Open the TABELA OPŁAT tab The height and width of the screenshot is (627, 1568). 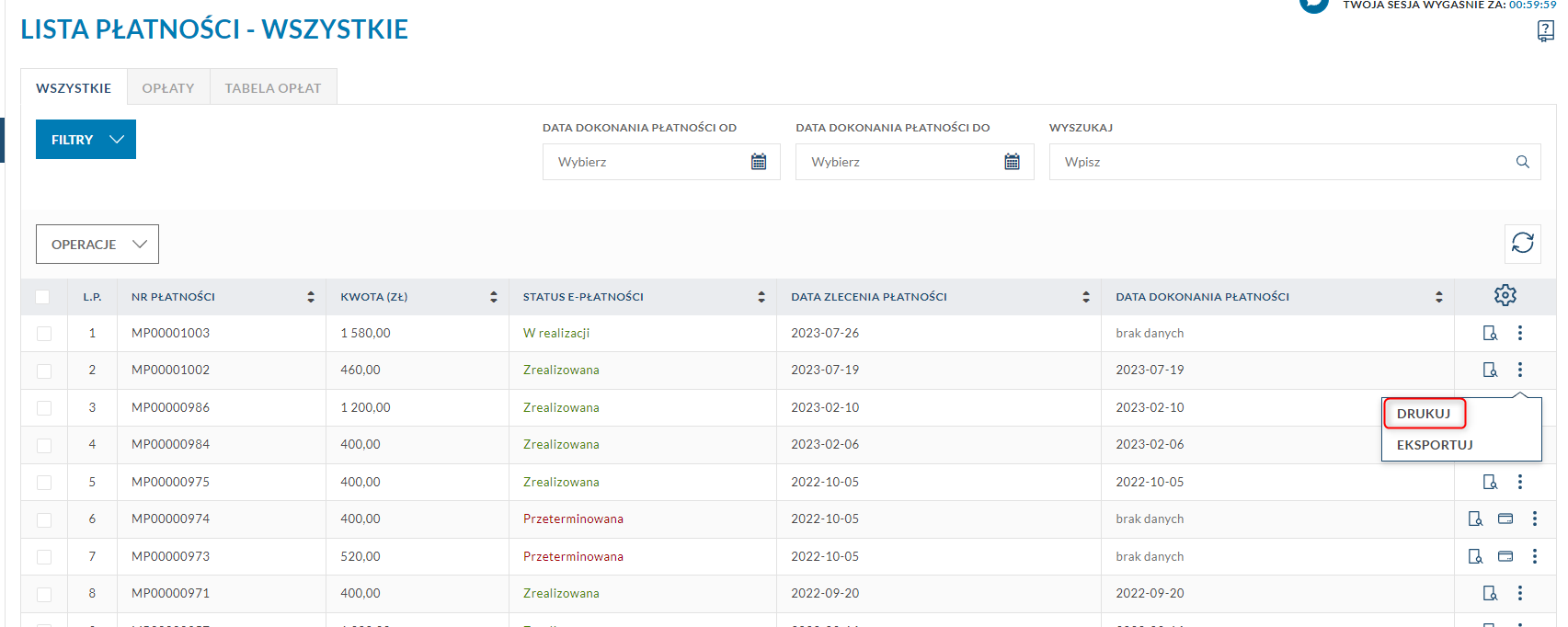pos(273,88)
